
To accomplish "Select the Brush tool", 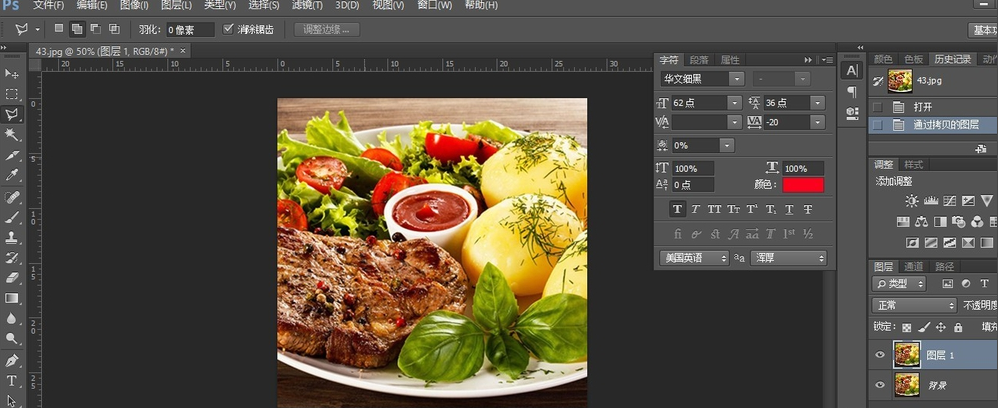I will pyautogui.click(x=11, y=217).
